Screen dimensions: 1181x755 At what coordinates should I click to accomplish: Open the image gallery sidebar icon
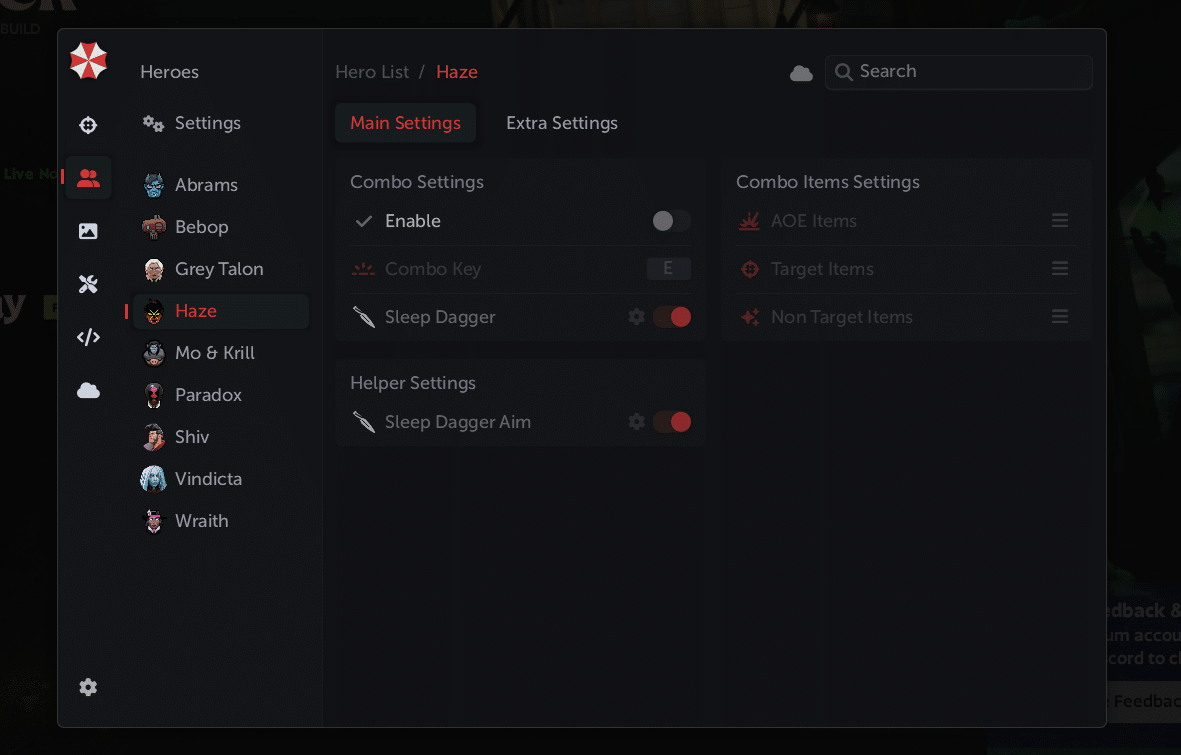(x=88, y=231)
